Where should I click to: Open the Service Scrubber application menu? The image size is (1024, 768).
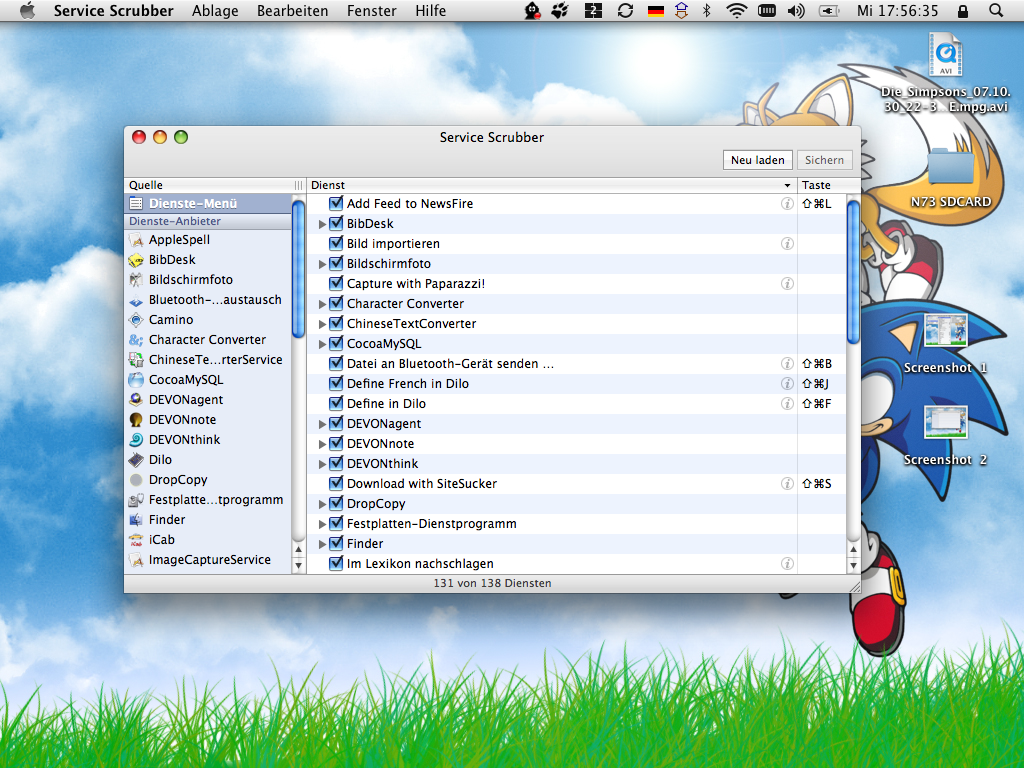pyautogui.click(x=114, y=10)
